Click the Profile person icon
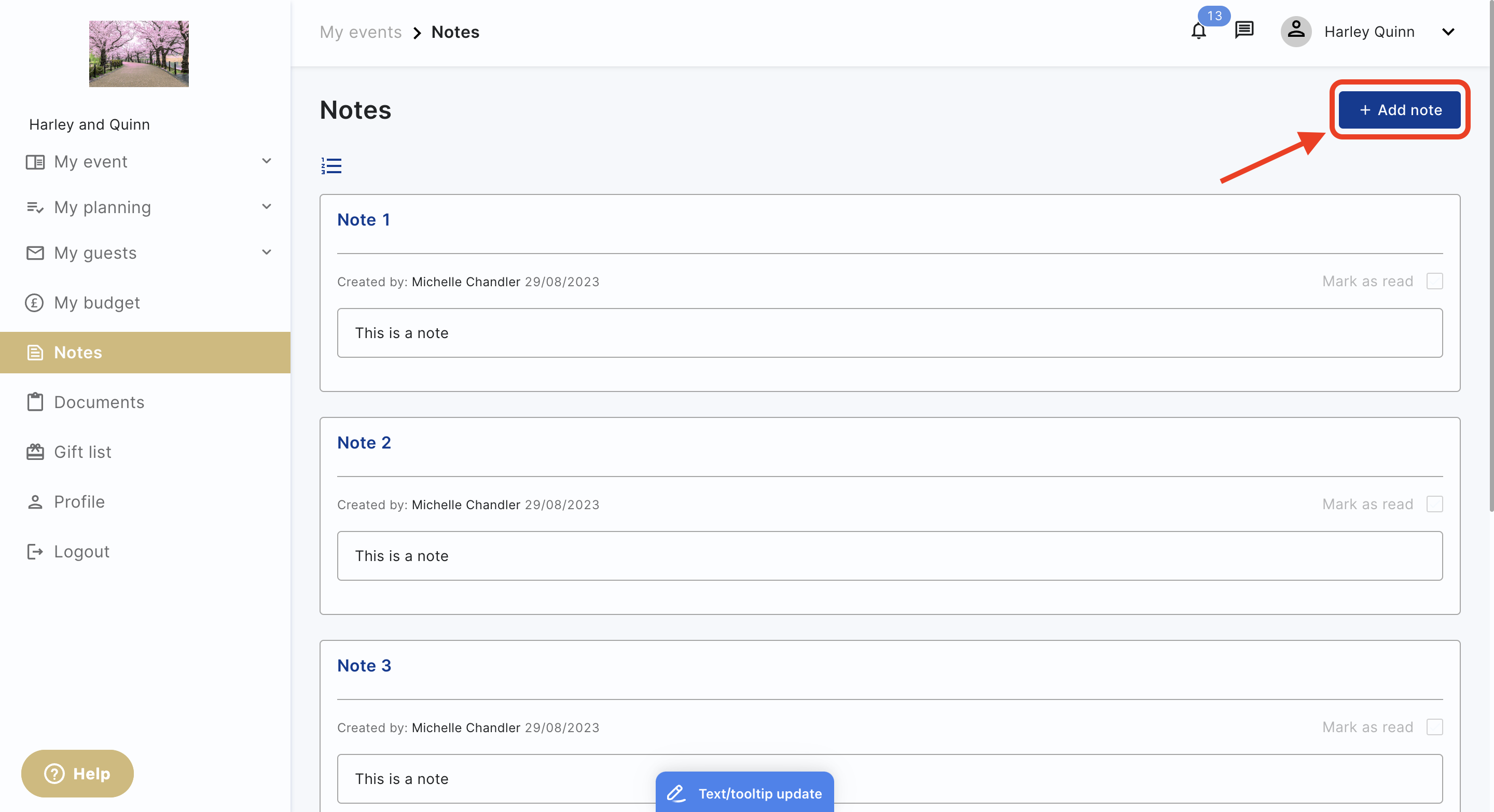The image size is (1494, 812). click(35, 502)
